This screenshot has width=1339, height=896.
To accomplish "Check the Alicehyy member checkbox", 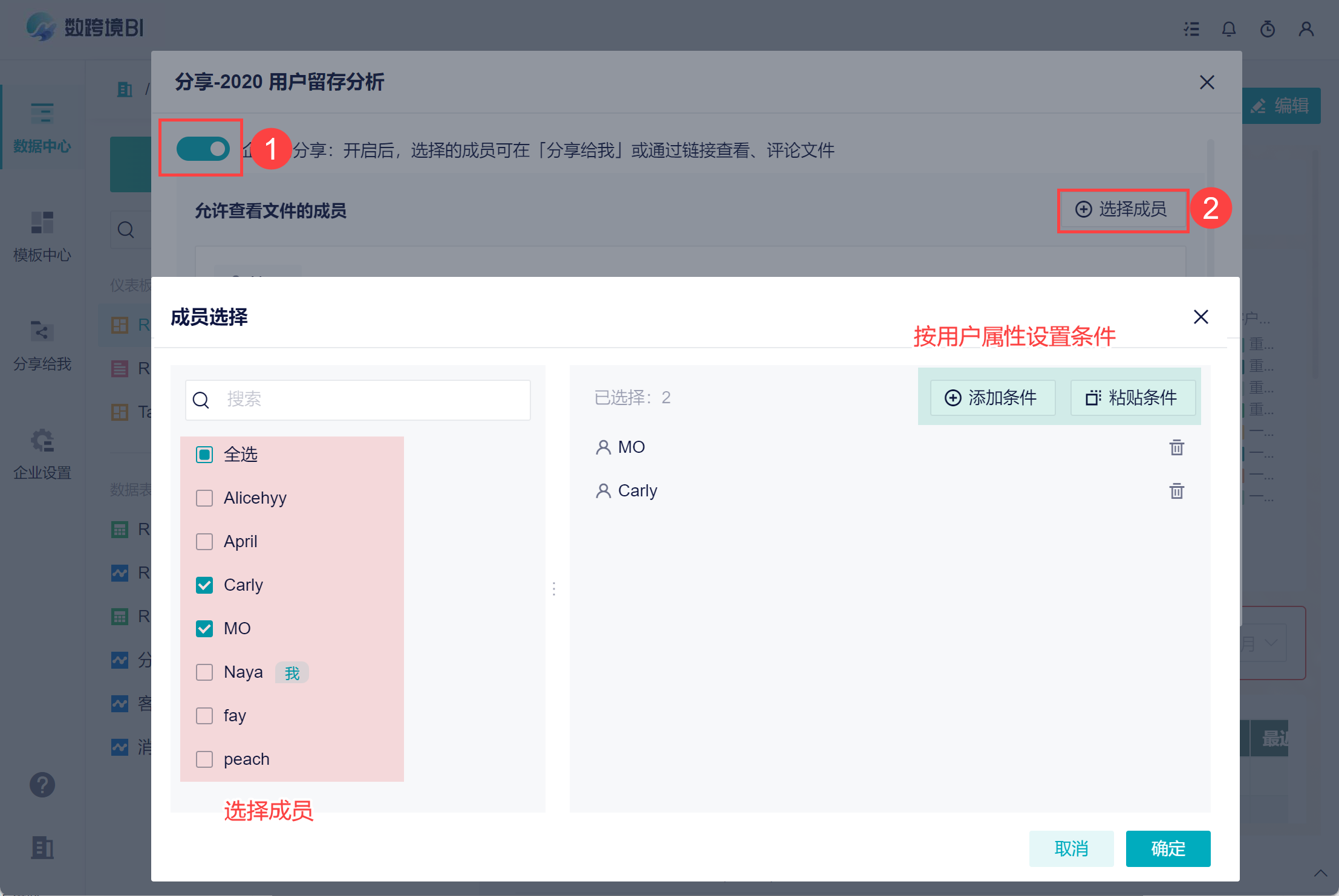I will tap(204, 498).
